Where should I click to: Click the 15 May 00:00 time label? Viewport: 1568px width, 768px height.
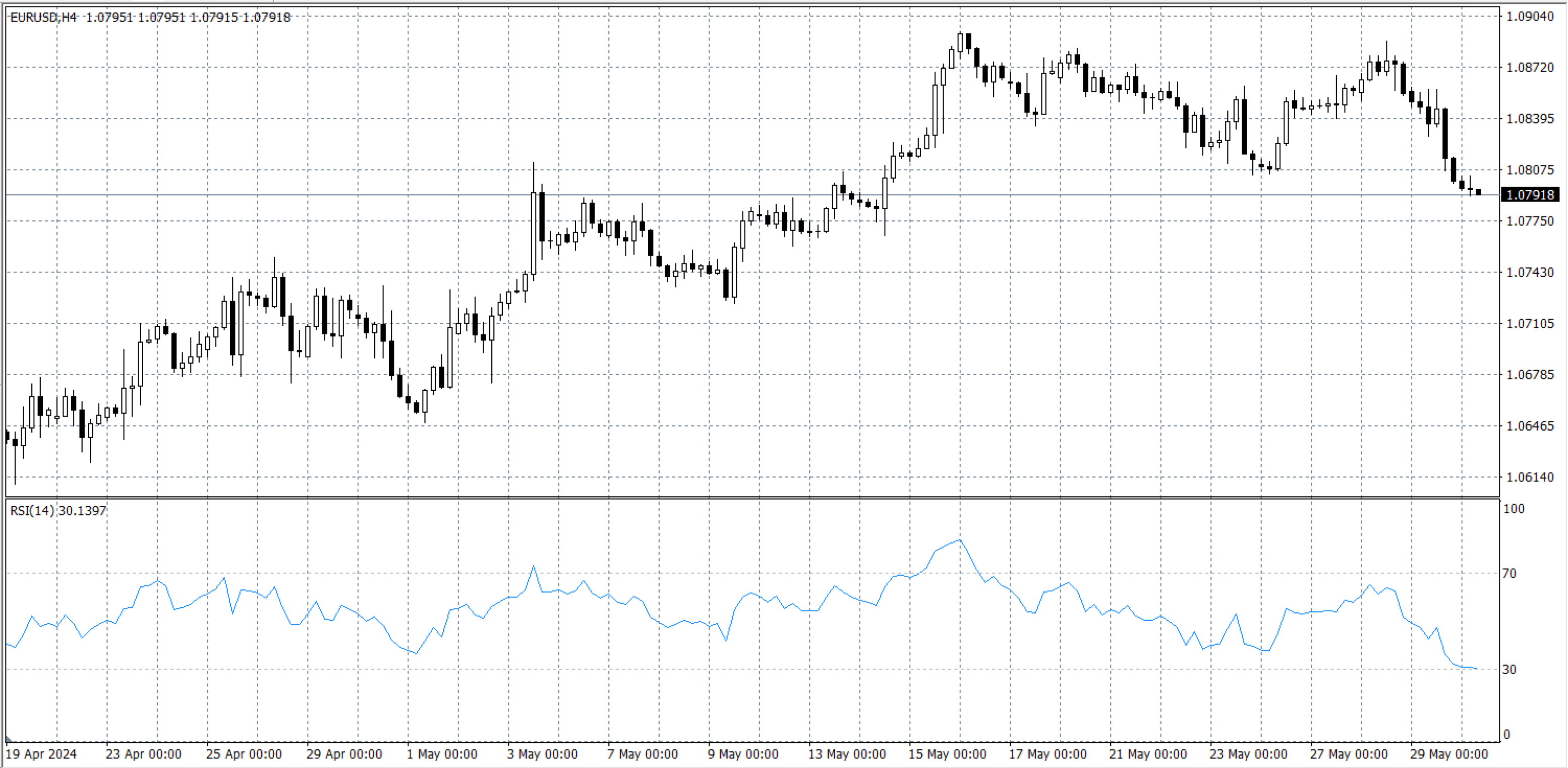coord(947,754)
